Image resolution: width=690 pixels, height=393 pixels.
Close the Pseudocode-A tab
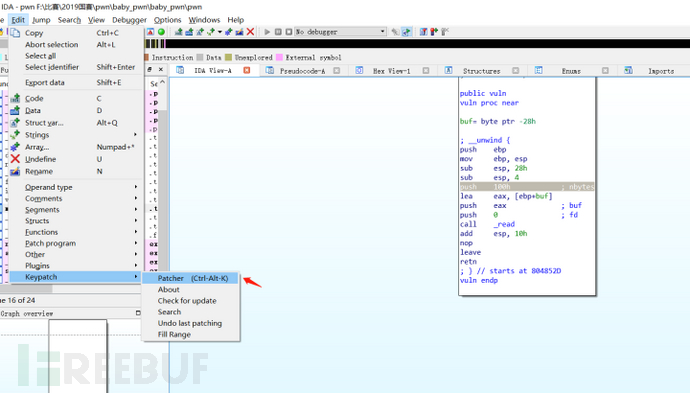[x=337, y=70]
